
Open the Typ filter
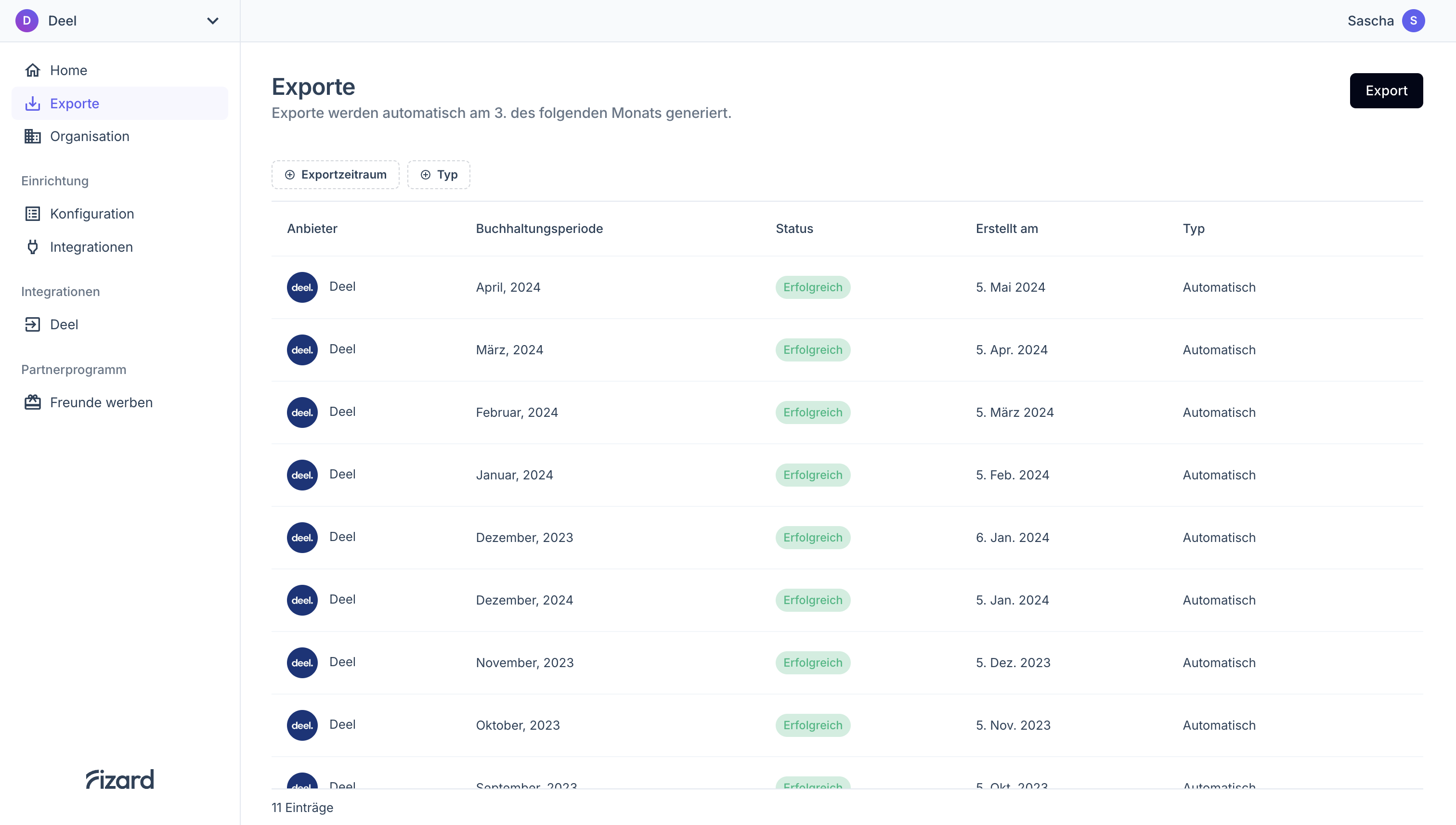point(439,175)
